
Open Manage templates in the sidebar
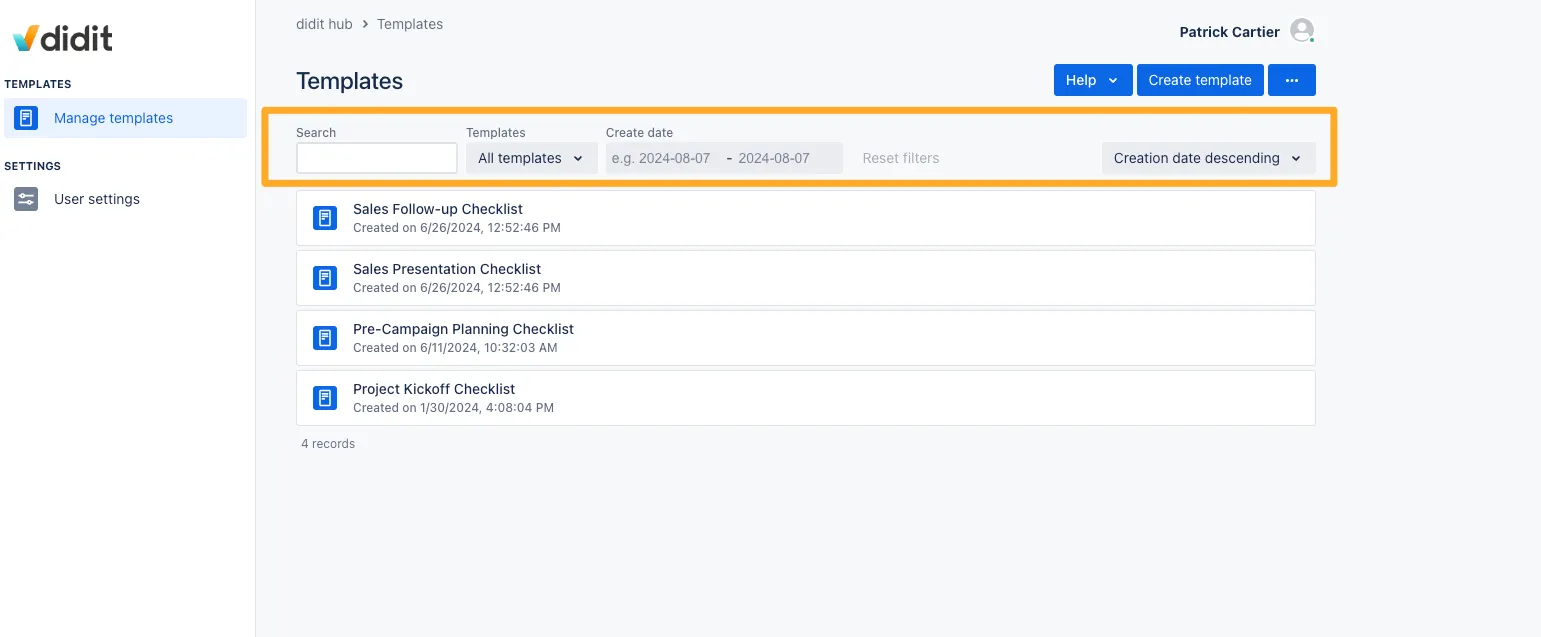pyautogui.click(x=125, y=118)
